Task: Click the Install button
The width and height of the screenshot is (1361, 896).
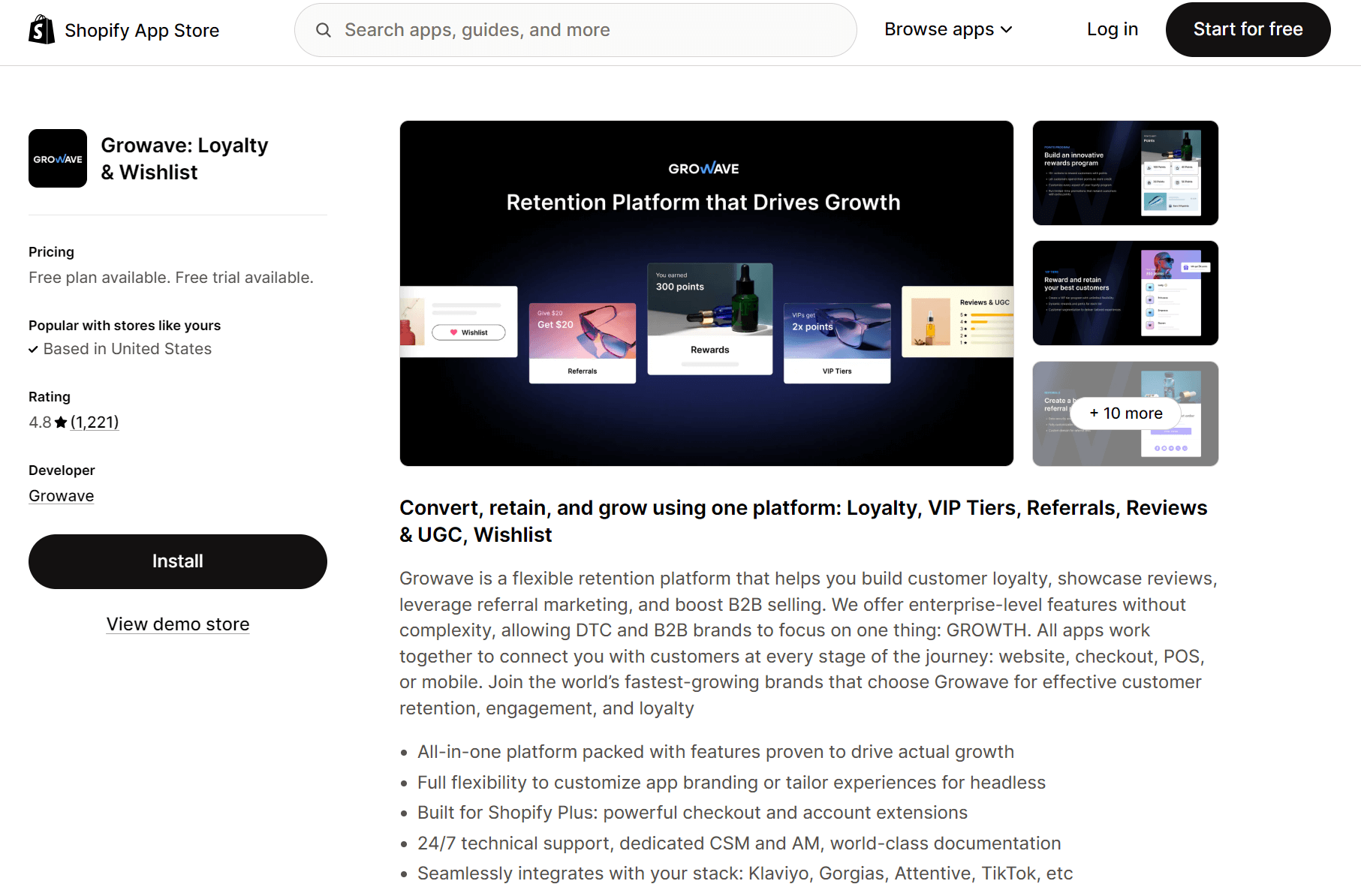Action: coord(177,561)
